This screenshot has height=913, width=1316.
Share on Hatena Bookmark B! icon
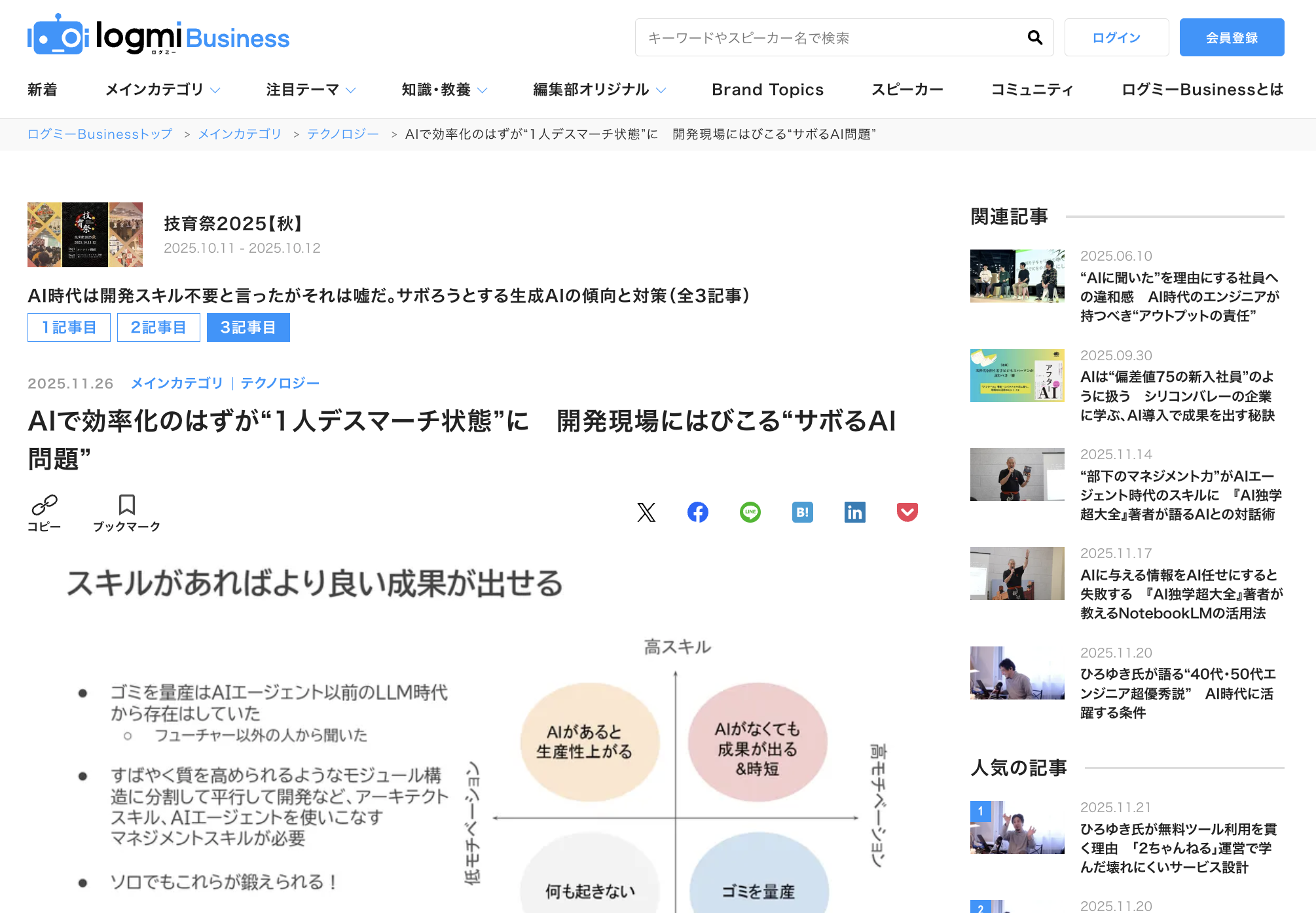point(803,512)
